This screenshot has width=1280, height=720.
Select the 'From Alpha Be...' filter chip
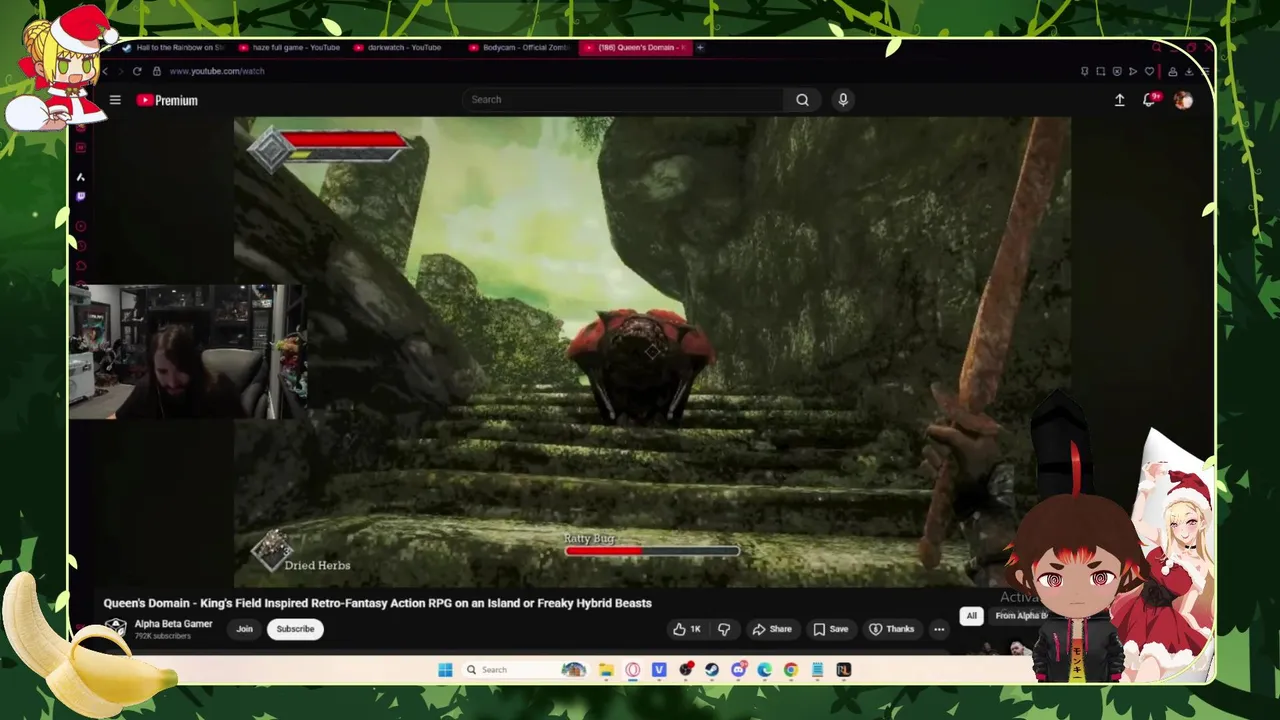click(1020, 616)
